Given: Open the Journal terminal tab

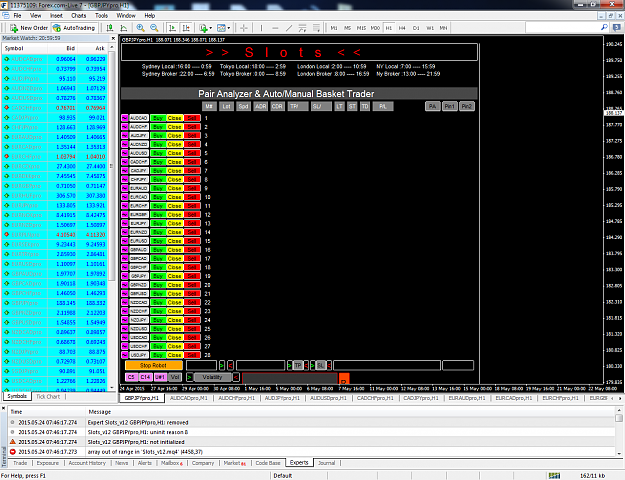Looking at the screenshot, I should pyautogui.click(x=326, y=463).
